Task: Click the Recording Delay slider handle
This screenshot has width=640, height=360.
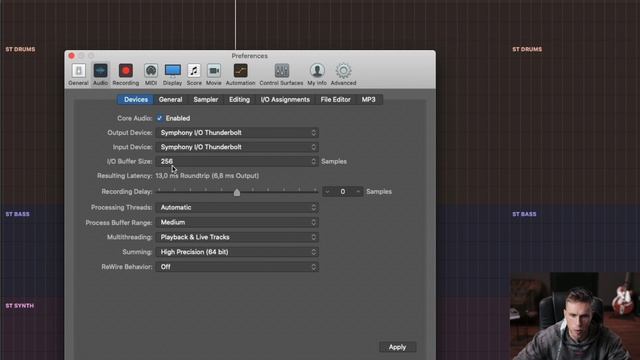Action: (237, 192)
